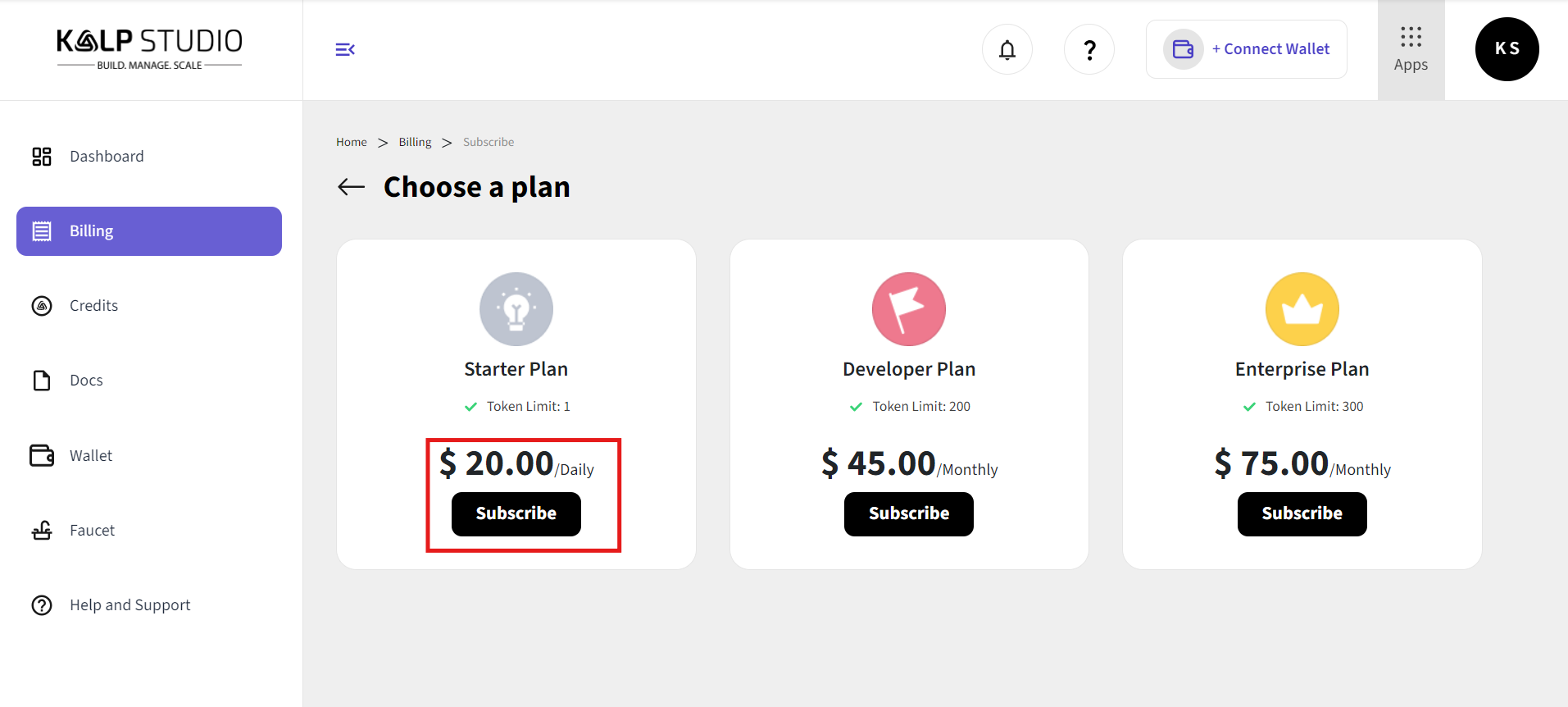
Task: Click the Starter Plan lightbulb icon
Action: tap(516, 309)
